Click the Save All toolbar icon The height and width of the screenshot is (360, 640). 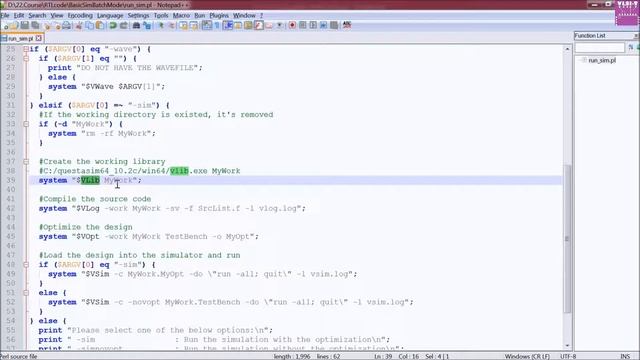[x=36, y=25]
